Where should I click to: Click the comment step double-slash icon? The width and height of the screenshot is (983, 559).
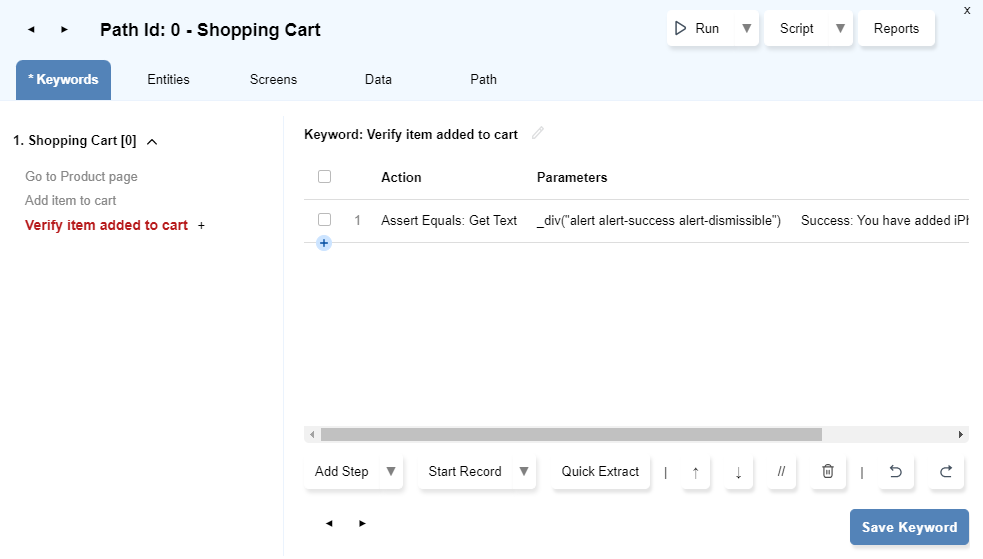click(781, 472)
